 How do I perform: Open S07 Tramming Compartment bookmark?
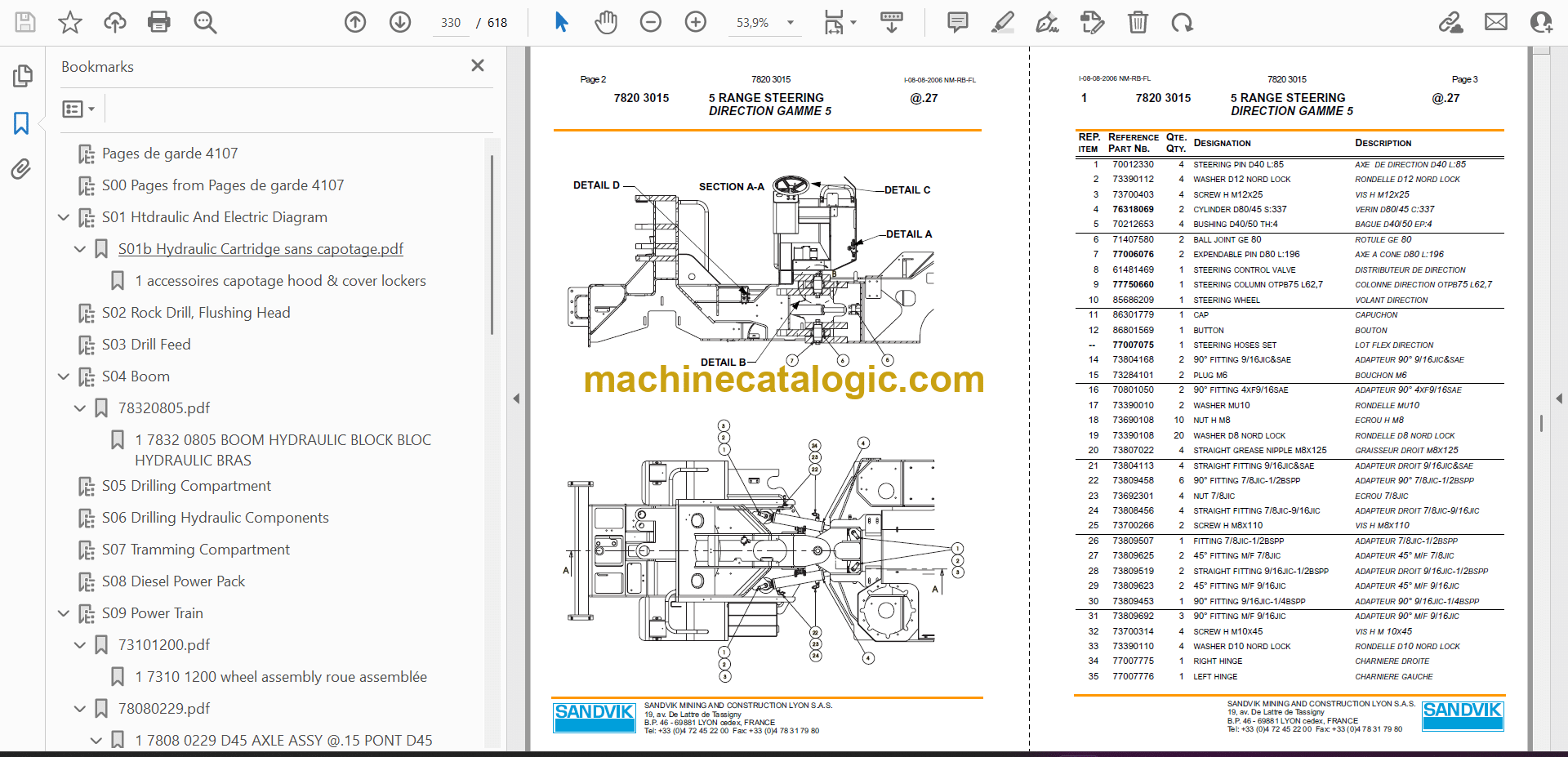tap(196, 550)
